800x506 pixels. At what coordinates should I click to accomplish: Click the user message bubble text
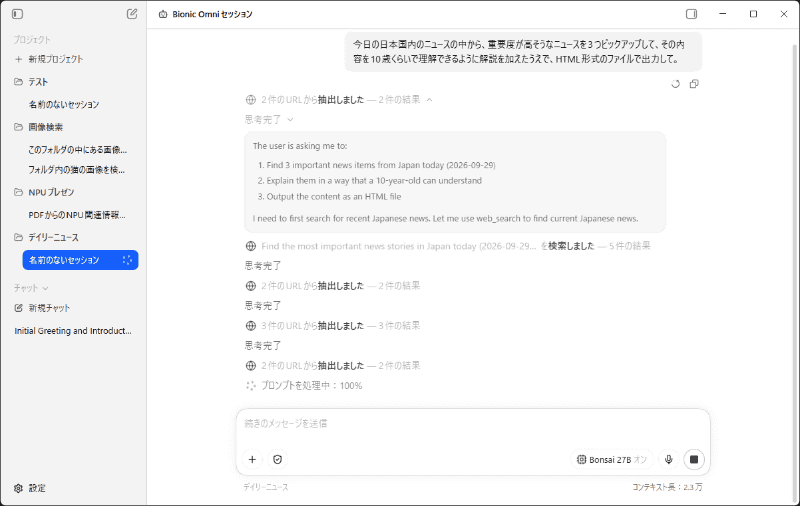(x=519, y=52)
